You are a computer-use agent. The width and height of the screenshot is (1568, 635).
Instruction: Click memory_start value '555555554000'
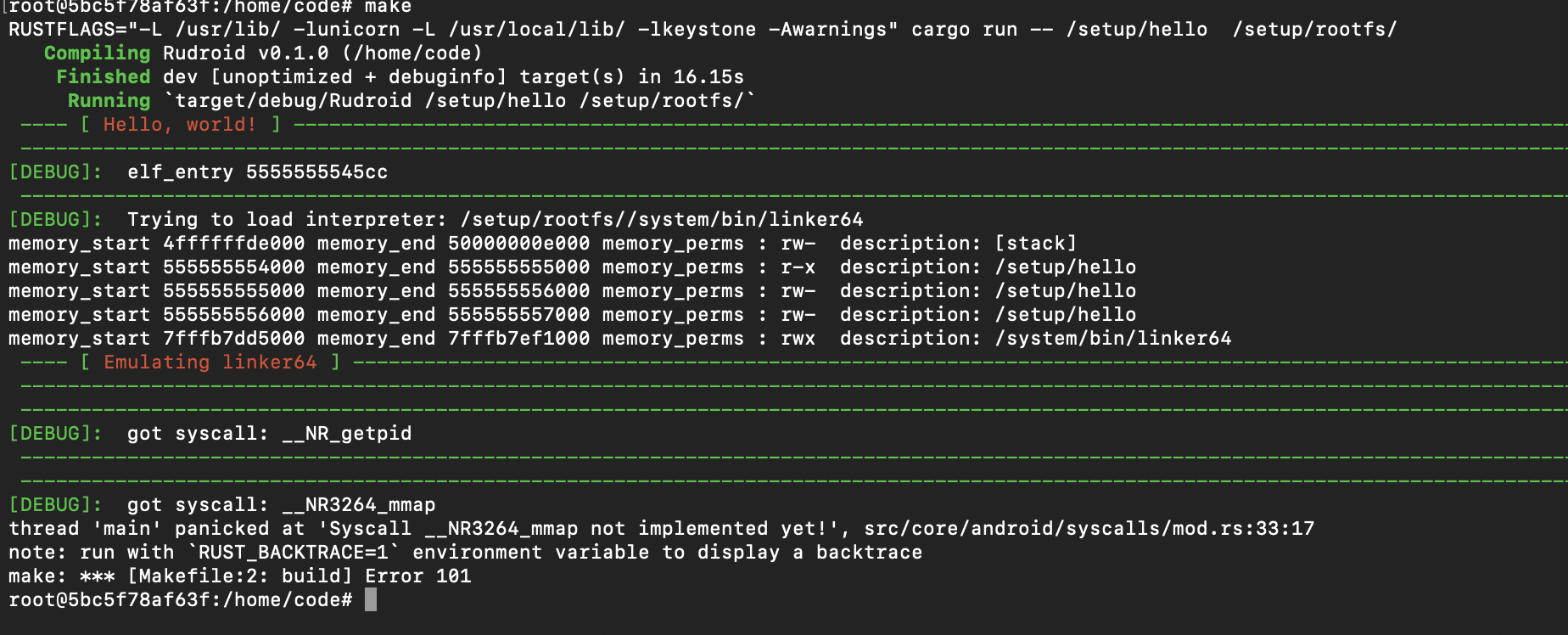pyautogui.click(x=234, y=267)
